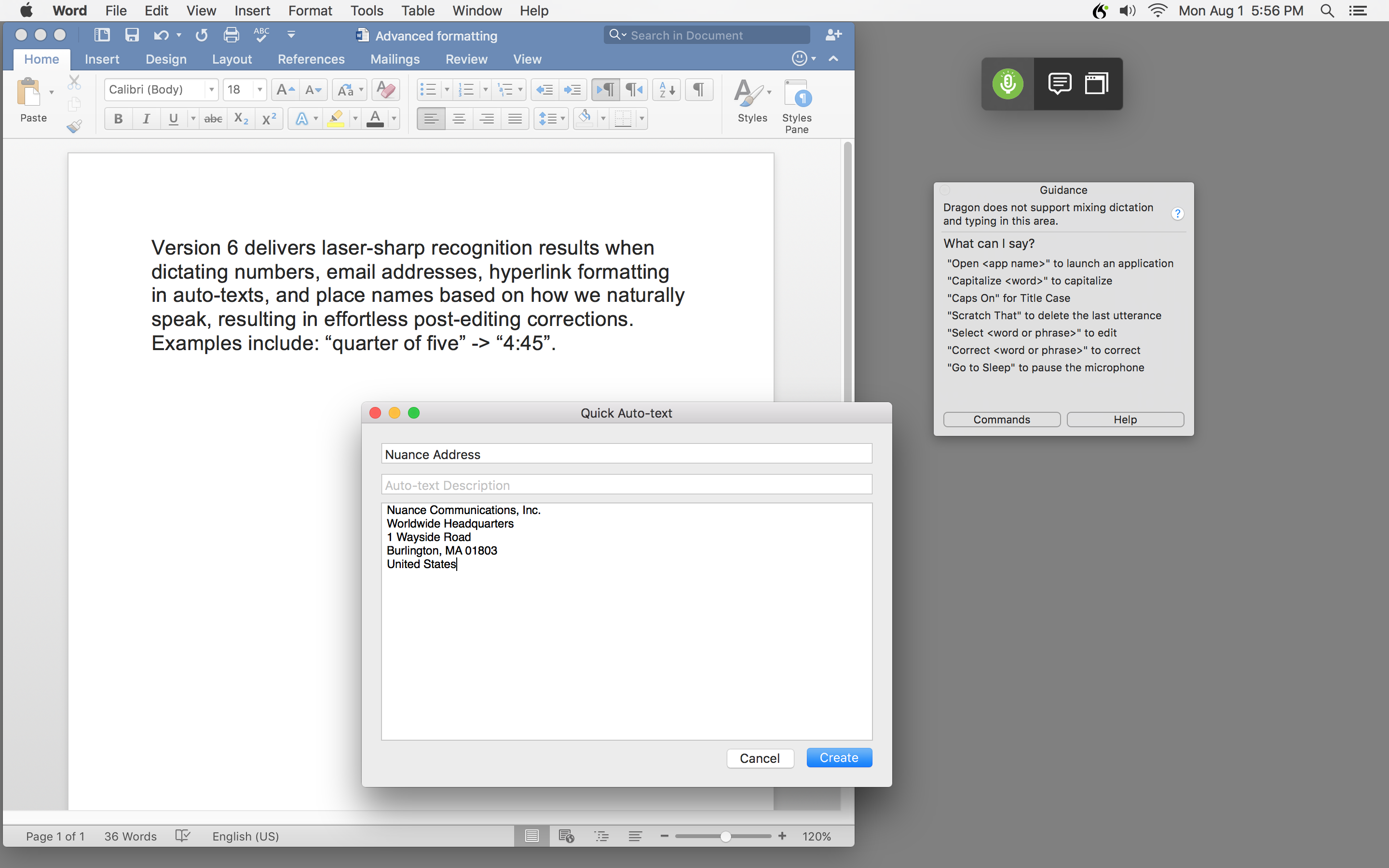Click the Subscript icon
This screenshot has width=1389, height=868.
point(241,119)
